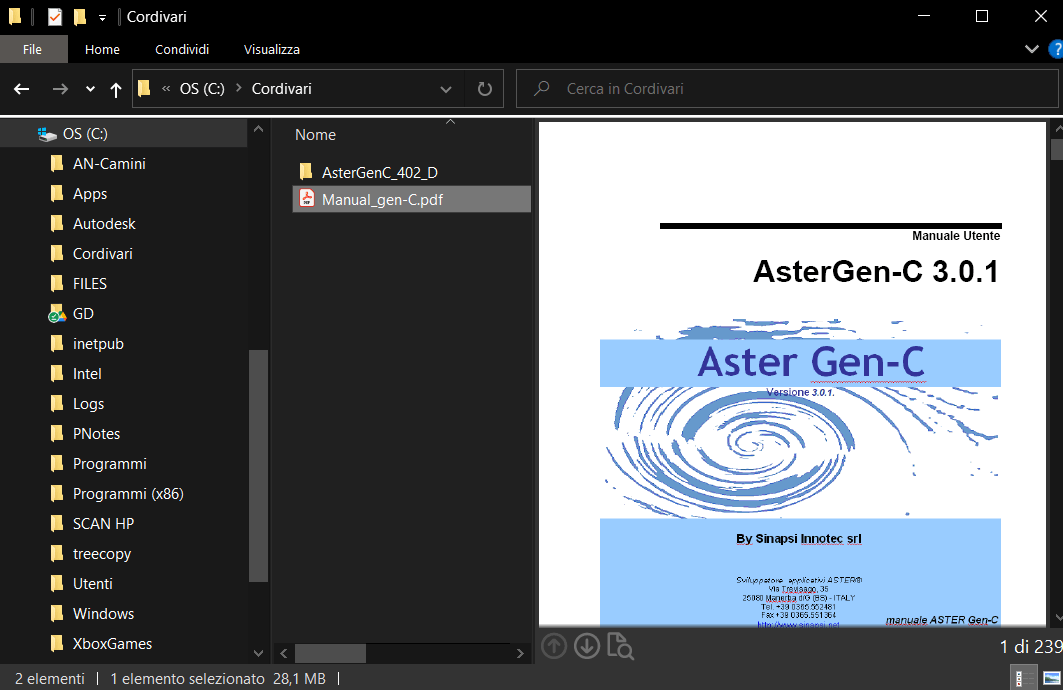Click the Back navigation arrow
This screenshot has height=690, width=1063.
(x=22, y=89)
